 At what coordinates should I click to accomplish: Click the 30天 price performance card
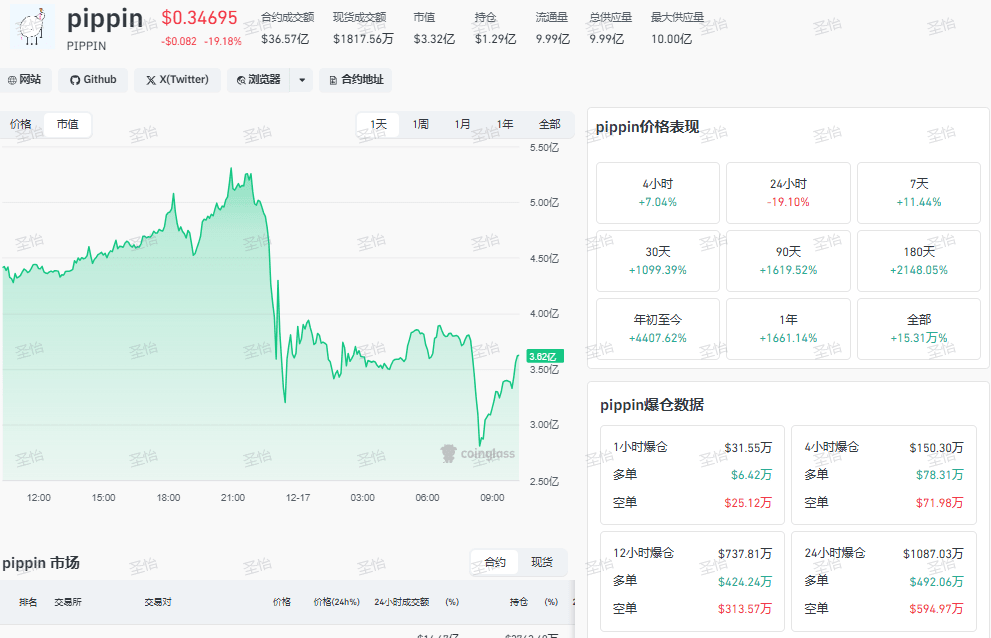click(x=658, y=261)
